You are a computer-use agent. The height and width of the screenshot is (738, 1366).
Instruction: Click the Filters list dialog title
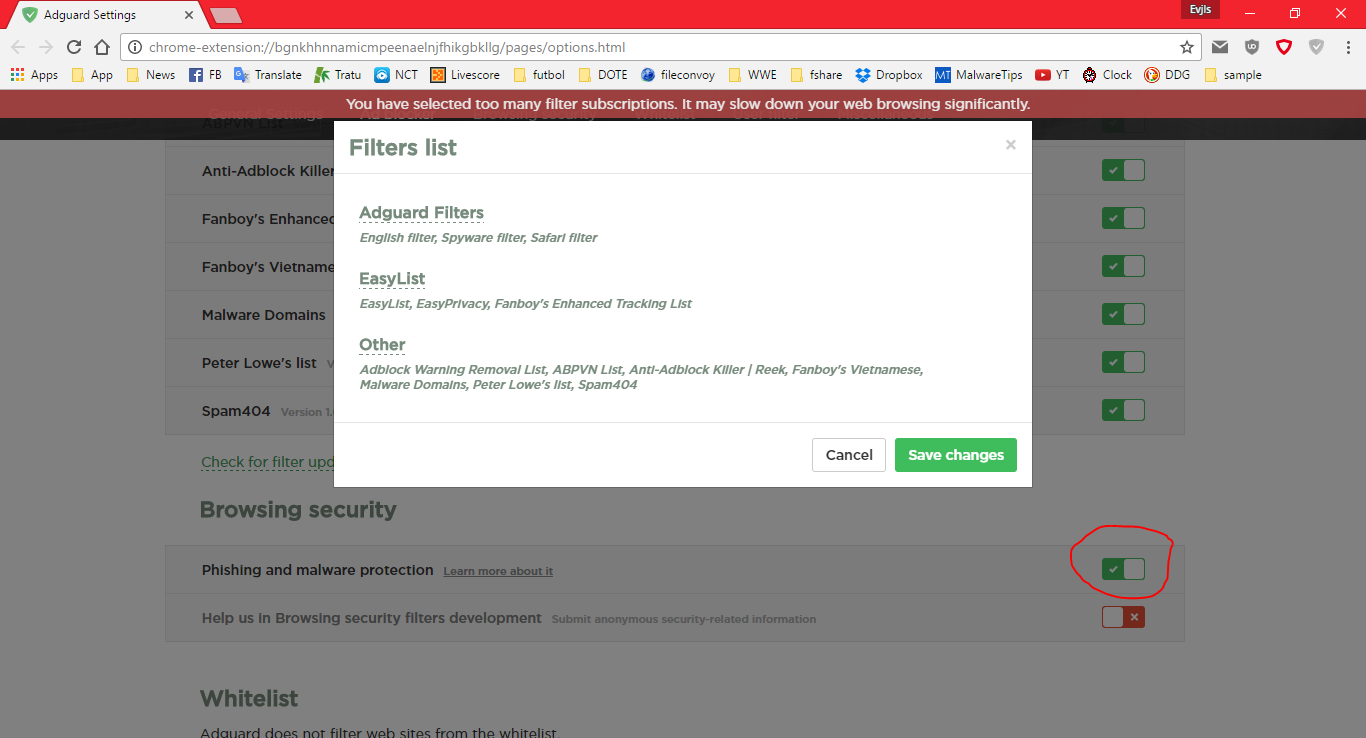point(402,148)
